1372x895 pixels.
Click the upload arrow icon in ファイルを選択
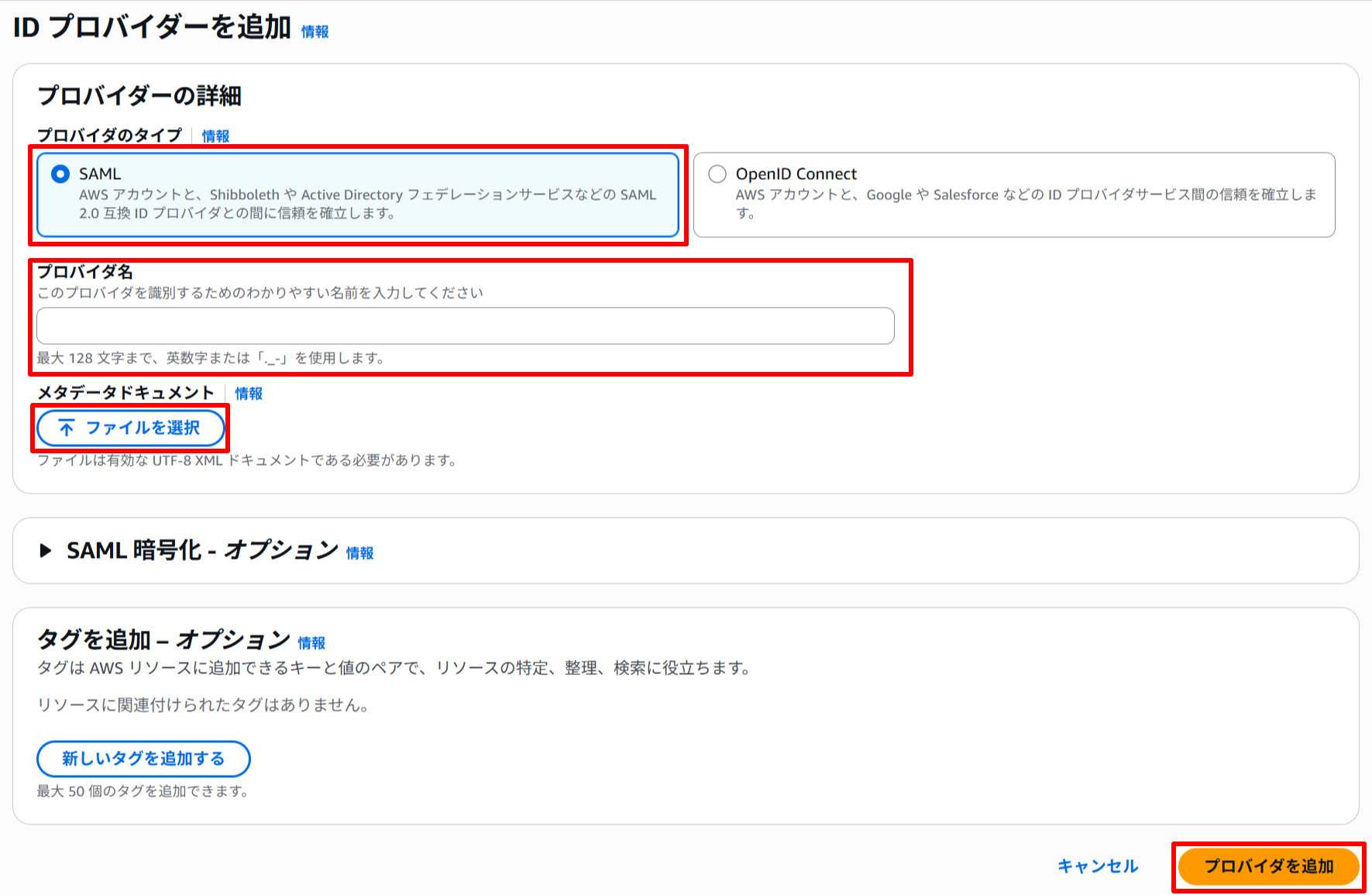click(x=67, y=428)
